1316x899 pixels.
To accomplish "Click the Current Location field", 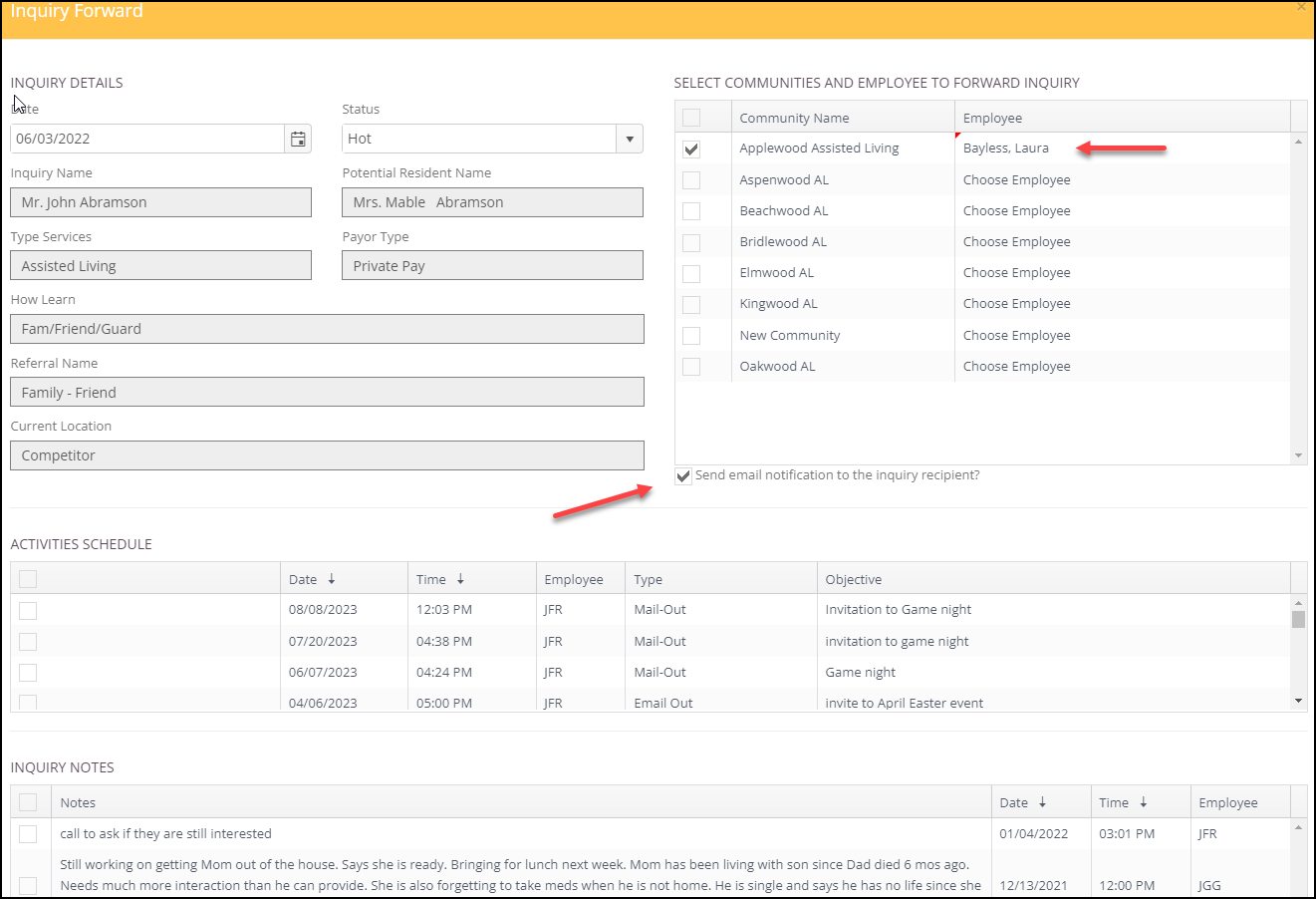I will [327, 455].
